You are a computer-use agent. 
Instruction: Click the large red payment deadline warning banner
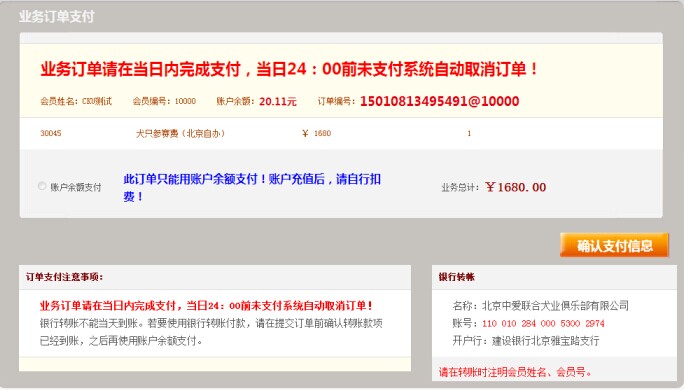click(290, 69)
